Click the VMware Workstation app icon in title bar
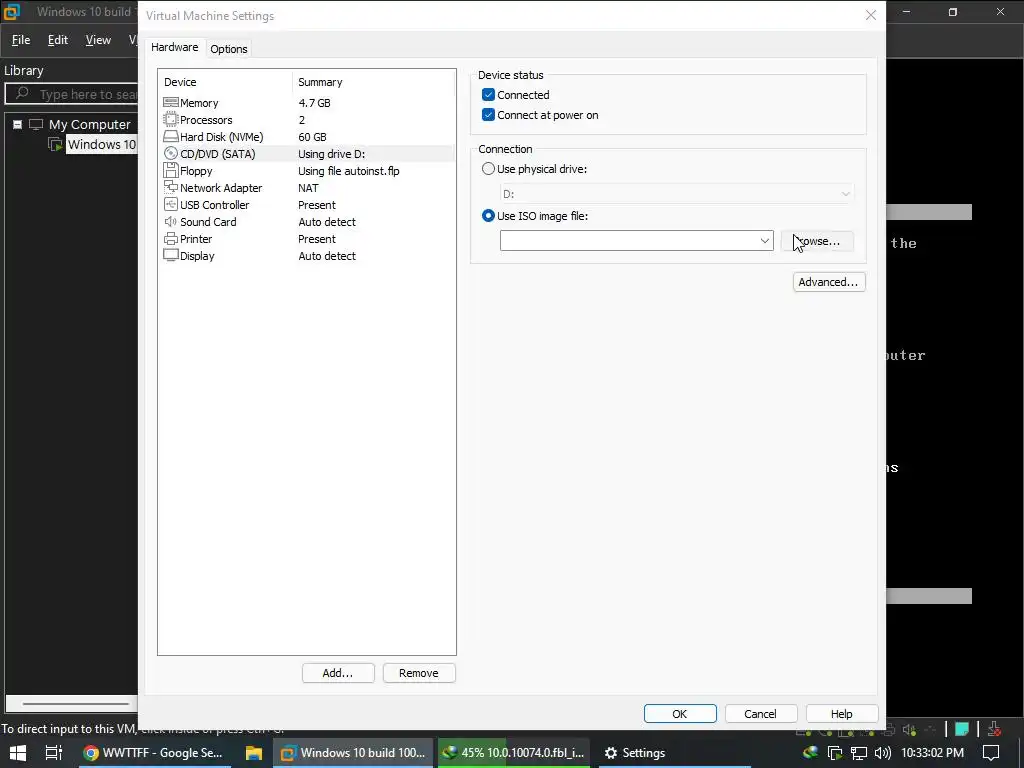This screenshot has width=1024, height=768. click(11, 11)
